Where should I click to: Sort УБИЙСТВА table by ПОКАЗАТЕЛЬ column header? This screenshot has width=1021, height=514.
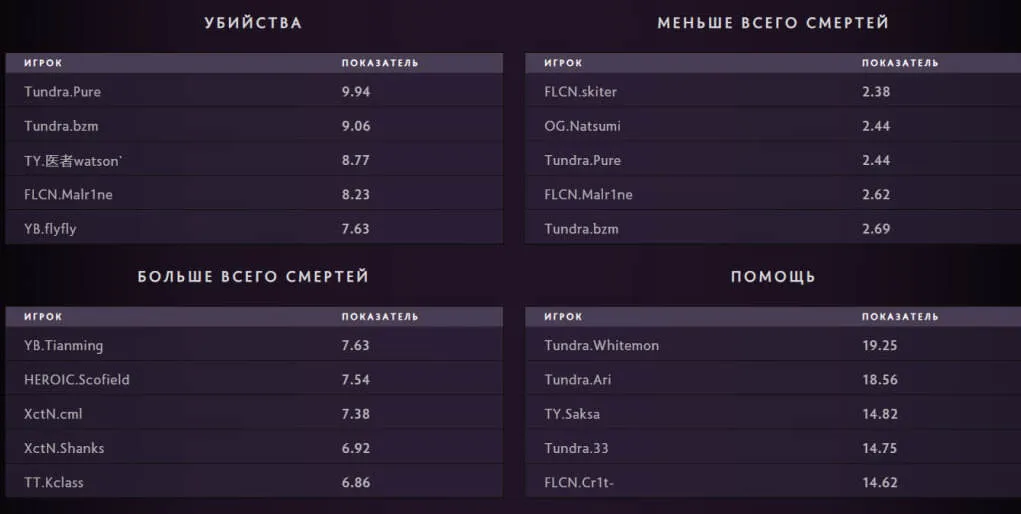coord(380,63)
